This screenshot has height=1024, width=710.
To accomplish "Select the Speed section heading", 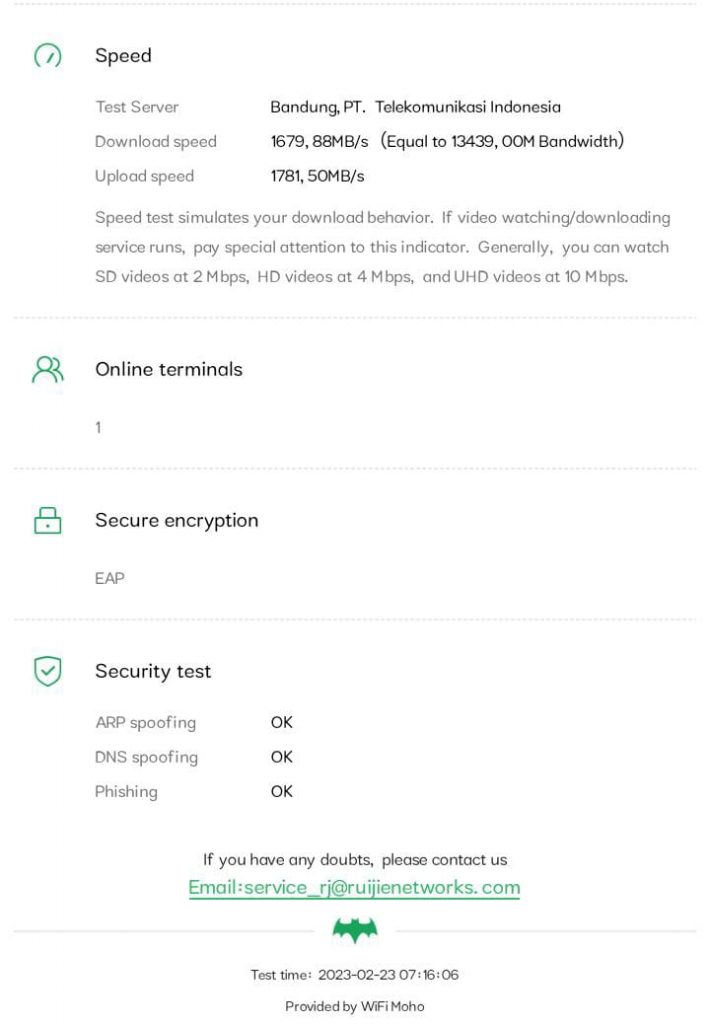I will coord(123,56).
